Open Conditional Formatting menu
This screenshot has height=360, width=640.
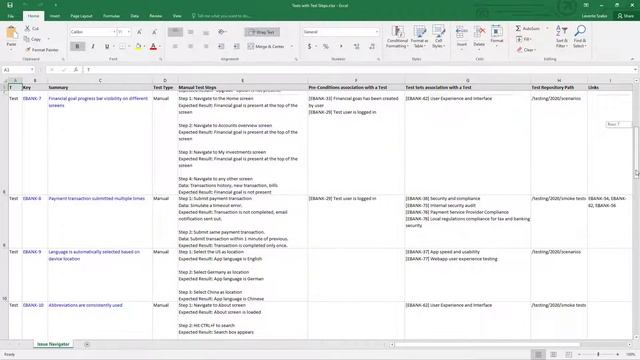tap(397, 36)
